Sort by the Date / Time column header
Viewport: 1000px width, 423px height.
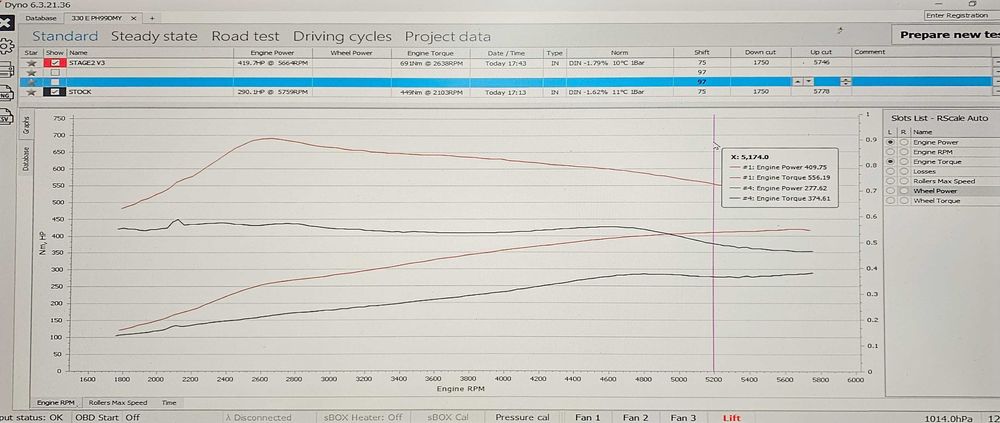(x=506, y=52)
